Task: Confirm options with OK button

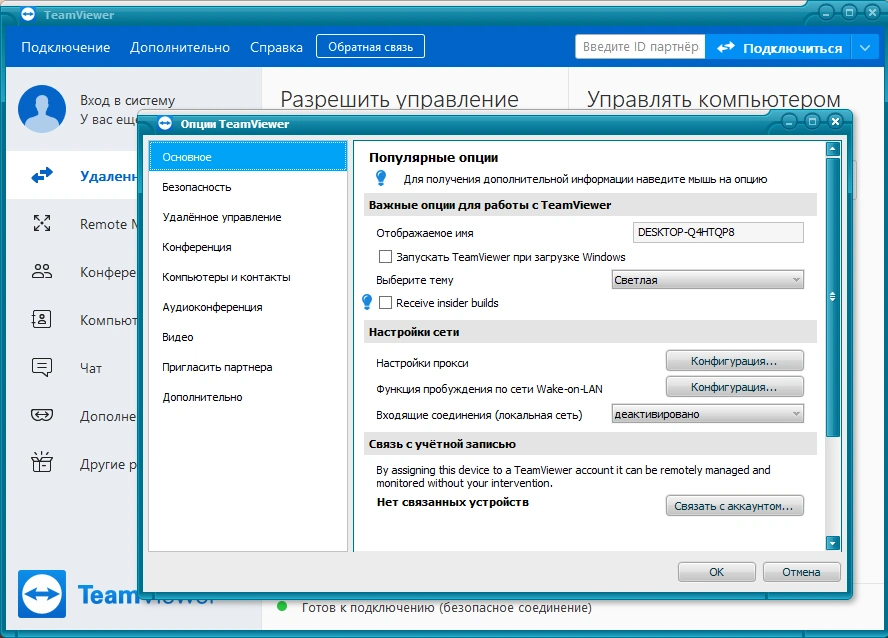Action: (716, 572)
